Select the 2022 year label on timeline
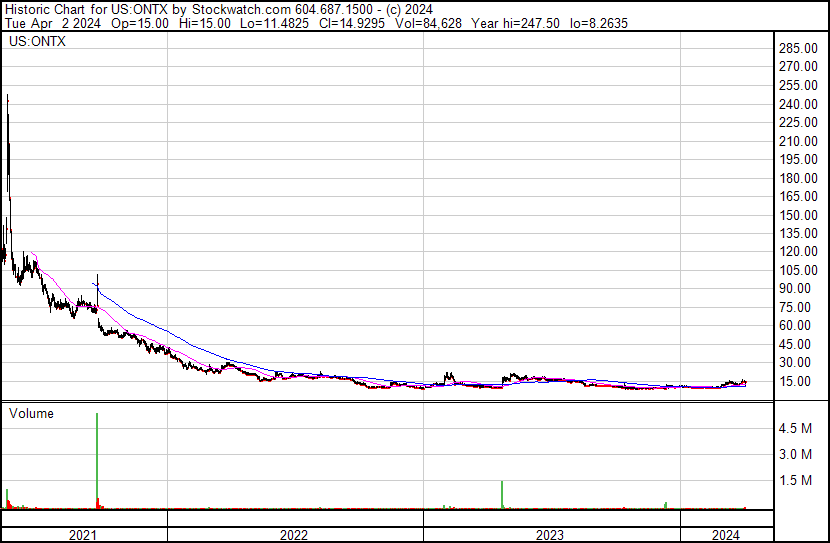The height and width of the screenshot is (543, 830). coord(294,535)
